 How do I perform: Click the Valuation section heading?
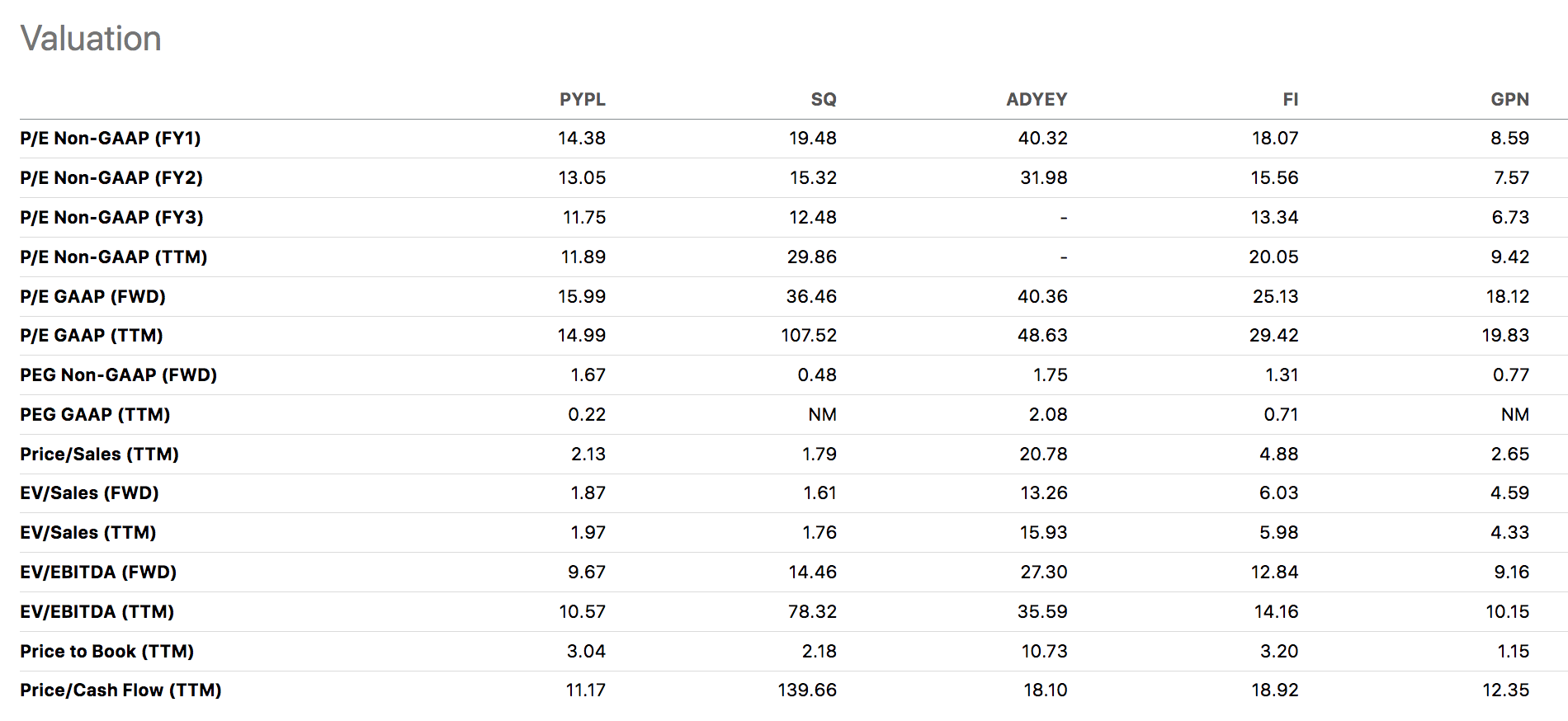pyautogui.click(x=91, y=39)
